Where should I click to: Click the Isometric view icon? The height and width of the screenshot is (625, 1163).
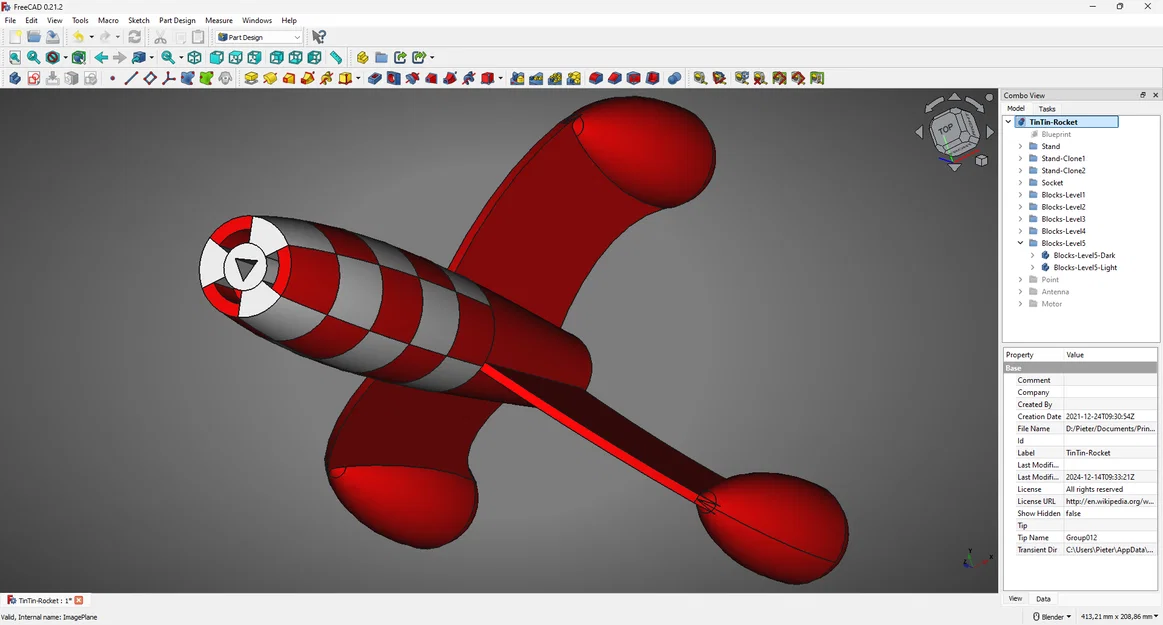click(x=194, y=57)
